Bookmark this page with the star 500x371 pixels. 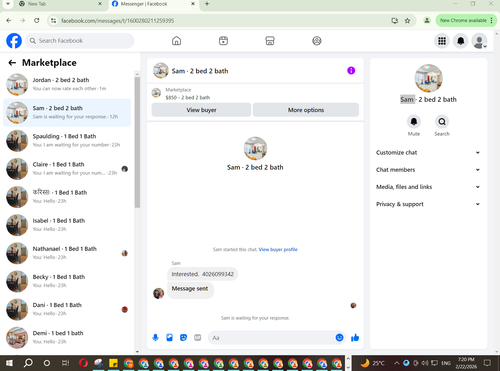click(x=407, y=21)
